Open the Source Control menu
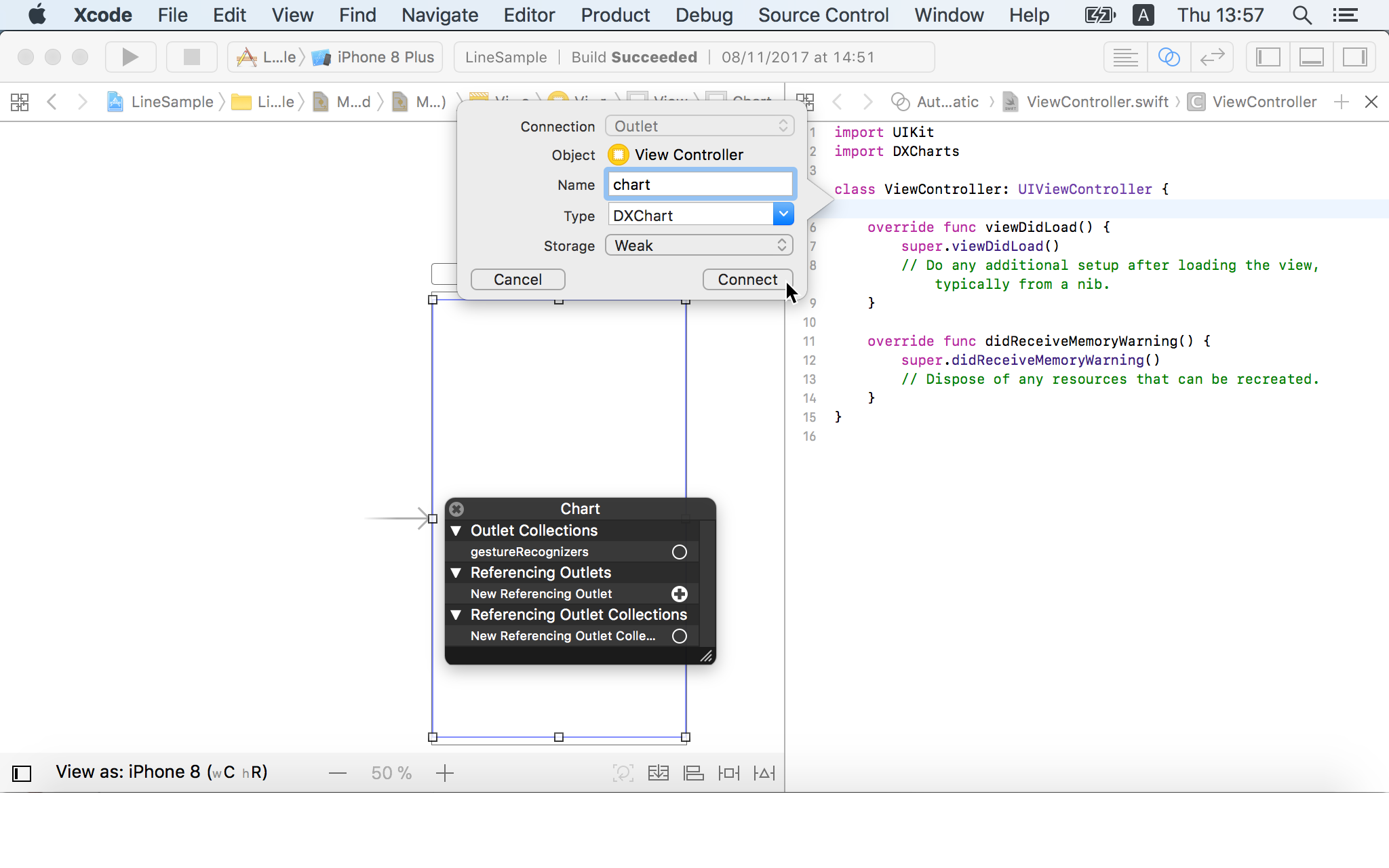This screenshot has height=868, width=1389. pos(823,15)
